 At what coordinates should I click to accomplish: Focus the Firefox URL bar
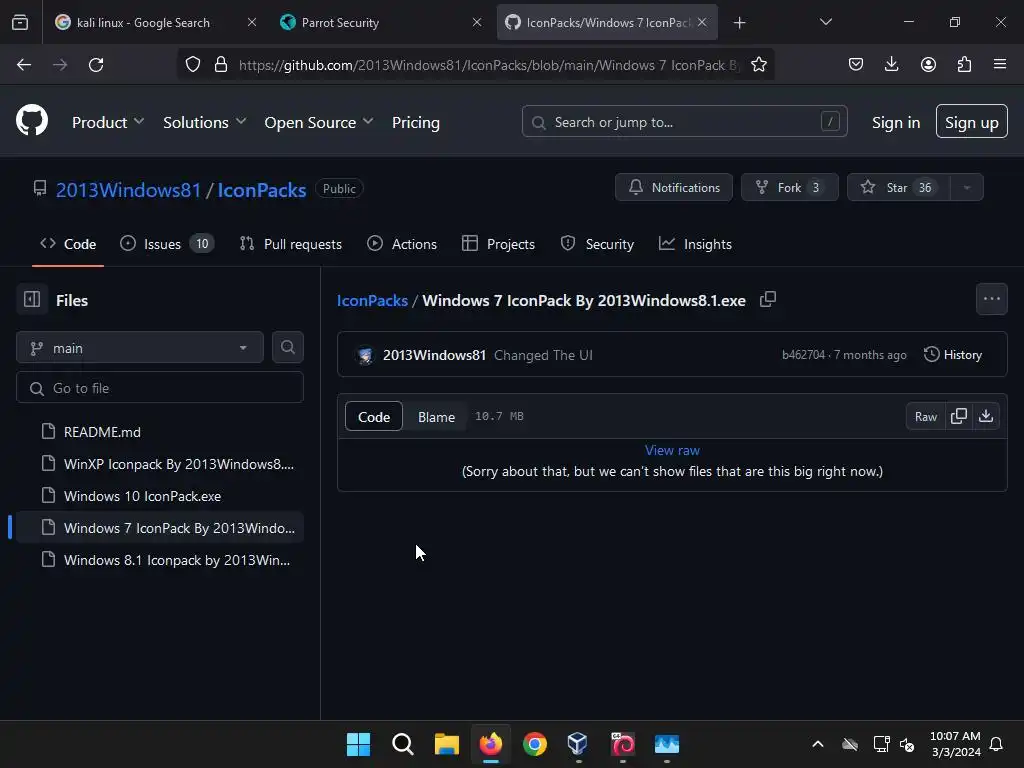pos(488,65)
